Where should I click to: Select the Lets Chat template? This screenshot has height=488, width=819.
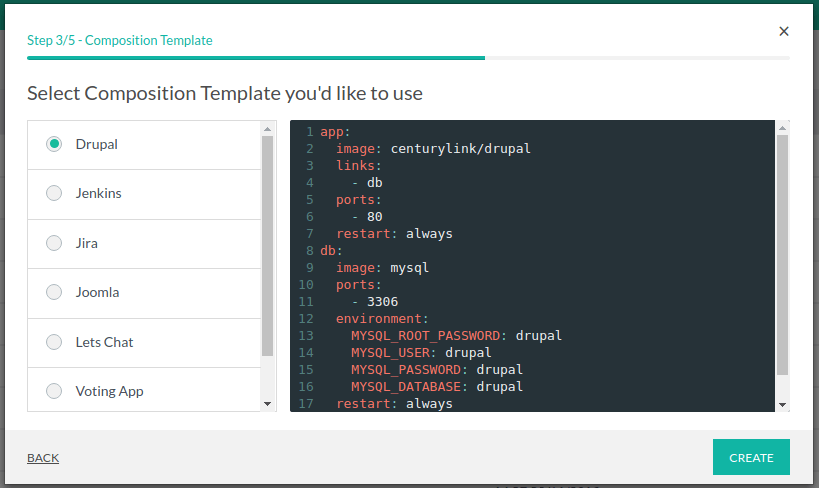(54, 342)
